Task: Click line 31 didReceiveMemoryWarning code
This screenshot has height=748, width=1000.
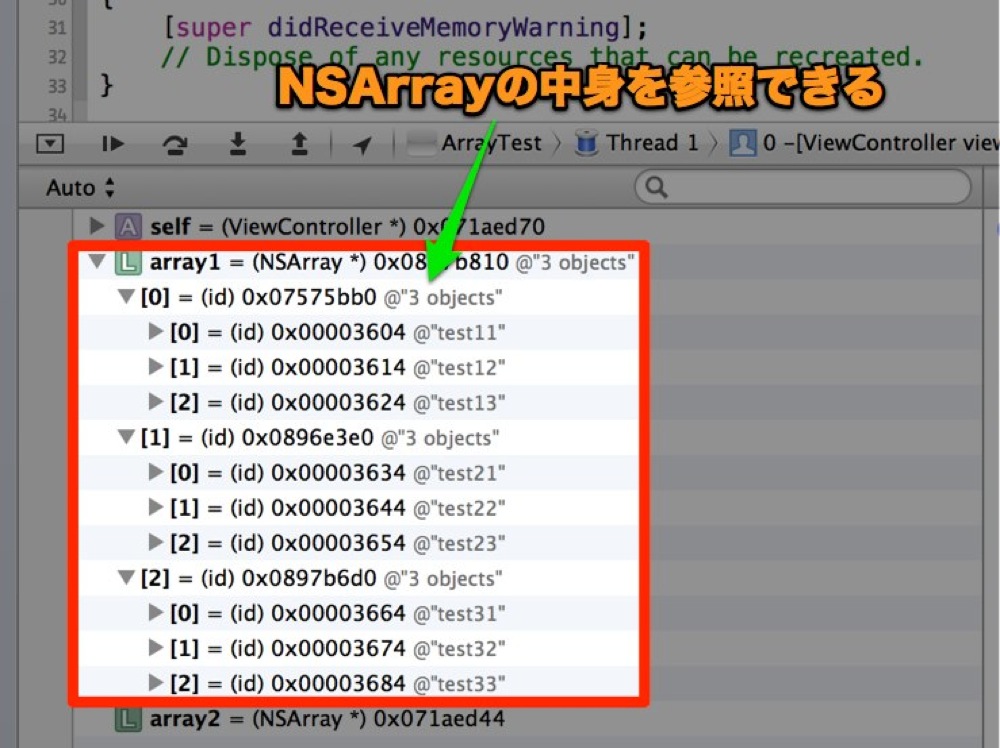Action: (406, 27)
